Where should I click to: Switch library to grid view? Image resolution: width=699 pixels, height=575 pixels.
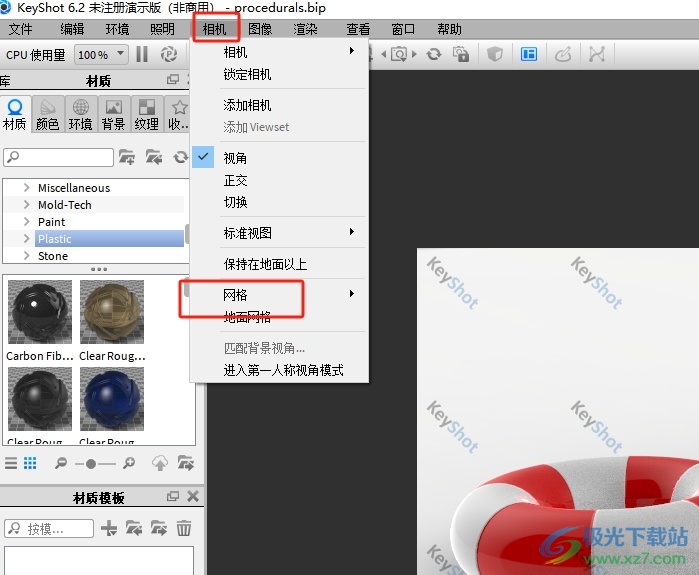click(30, 464)
